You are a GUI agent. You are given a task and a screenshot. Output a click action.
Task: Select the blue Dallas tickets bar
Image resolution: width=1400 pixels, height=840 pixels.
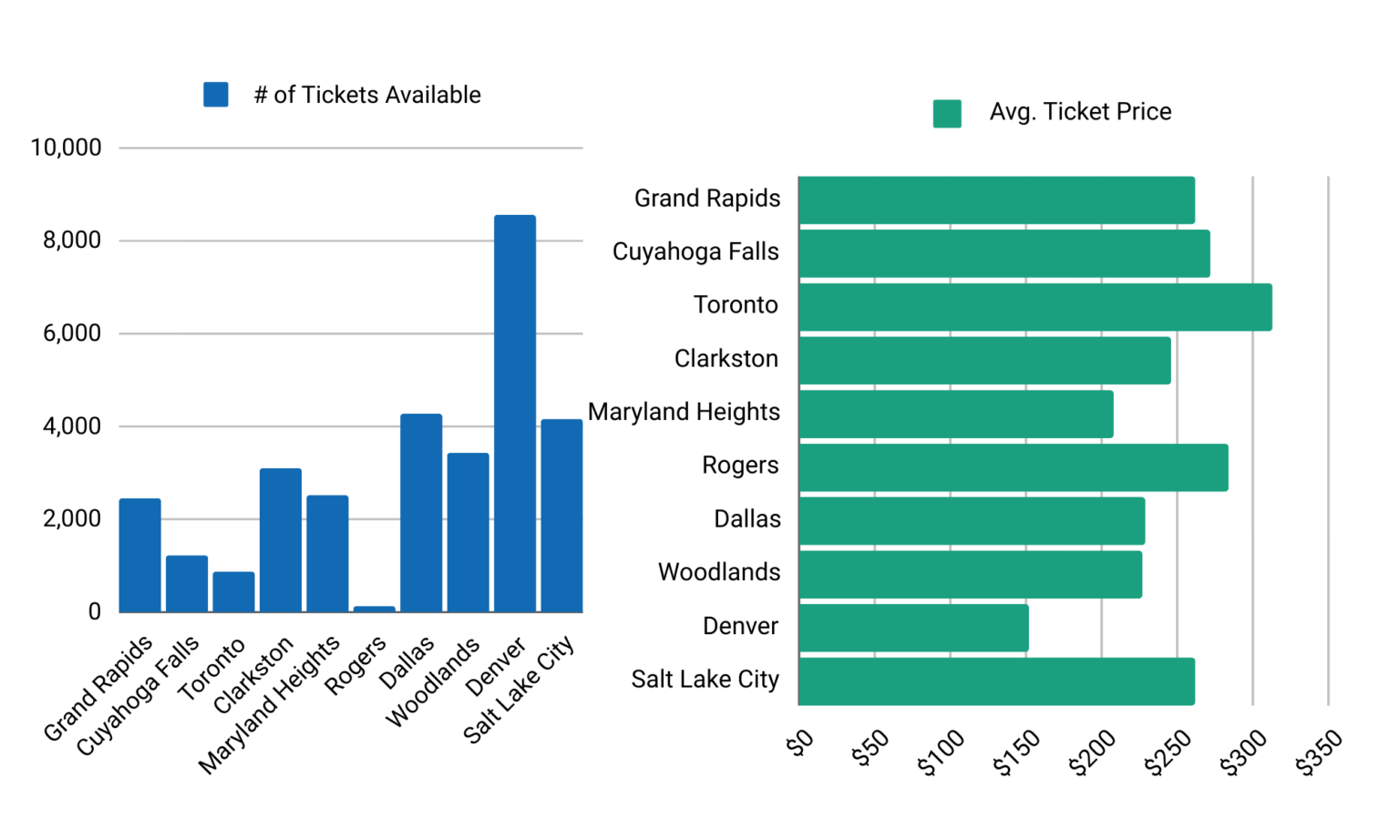click(421, 512)
